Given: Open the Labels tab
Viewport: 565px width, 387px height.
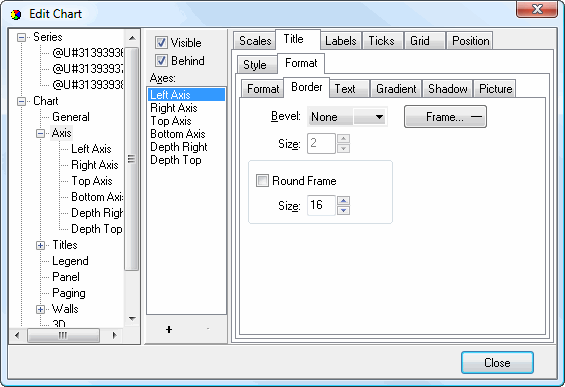Looking at the screenshot, I should 341,41.
